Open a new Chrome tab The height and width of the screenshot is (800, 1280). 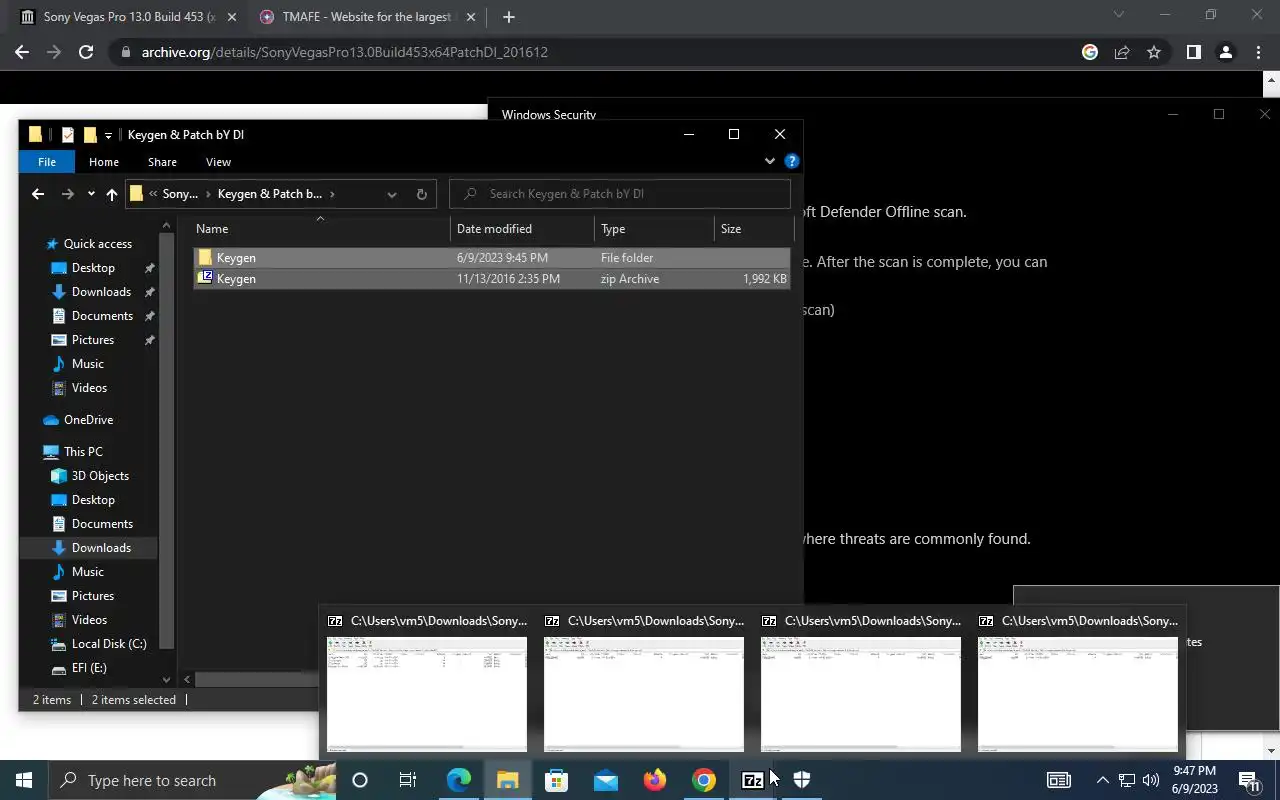coord(509,17)
